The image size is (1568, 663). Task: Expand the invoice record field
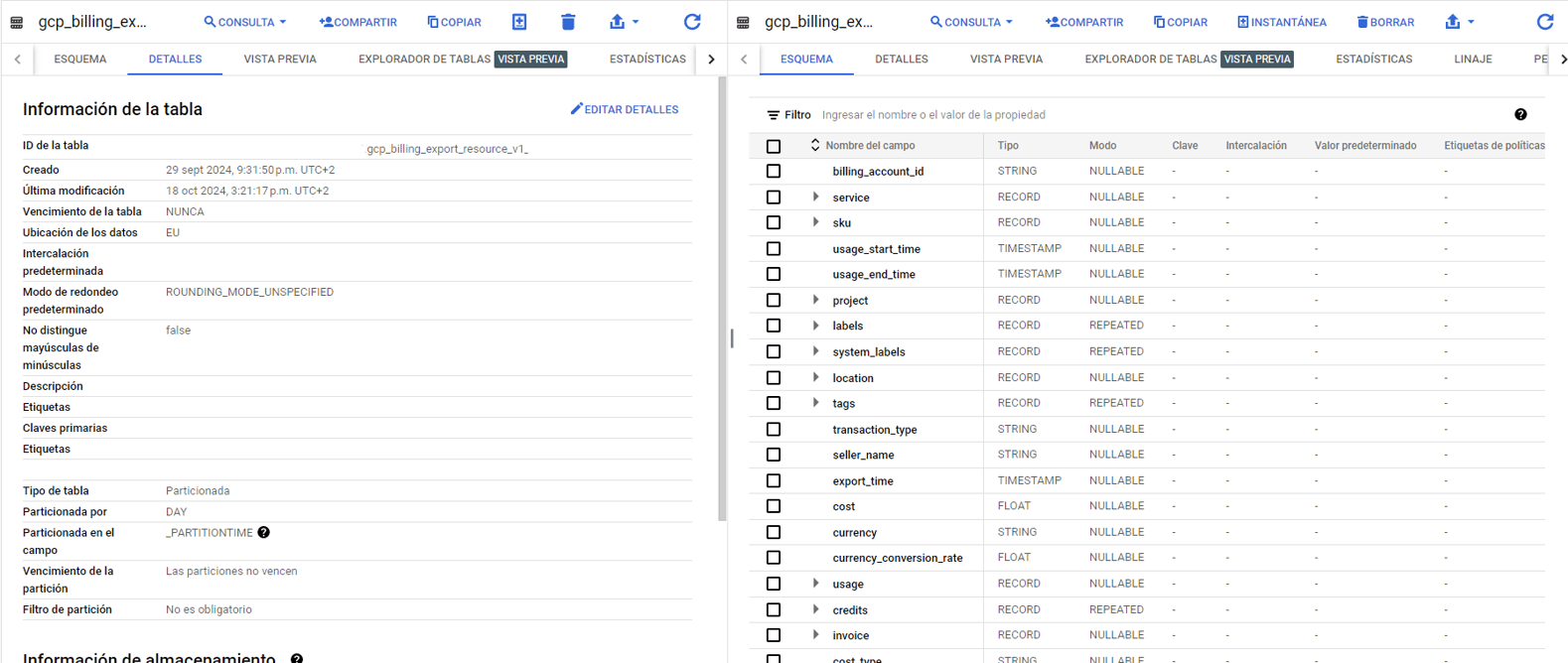[x=816, y=635]
